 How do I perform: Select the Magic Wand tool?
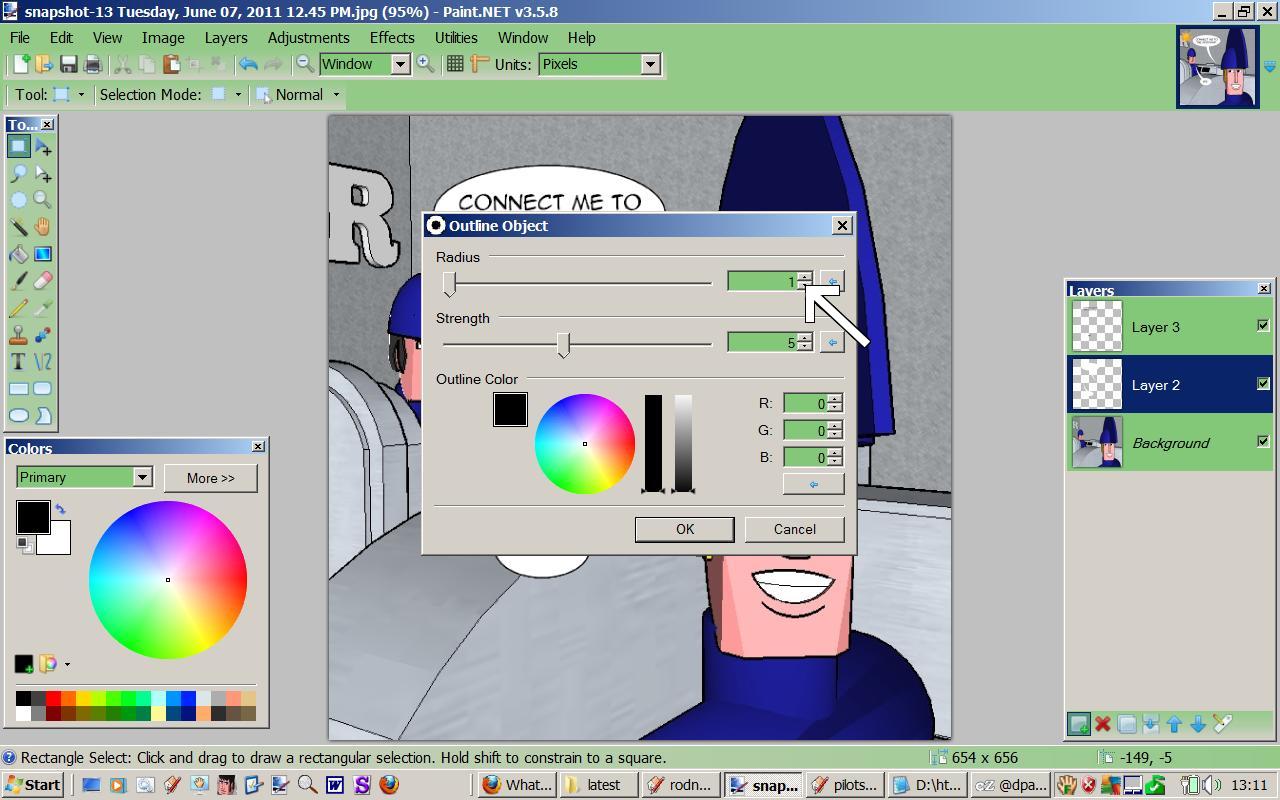(x=19, y=227)
